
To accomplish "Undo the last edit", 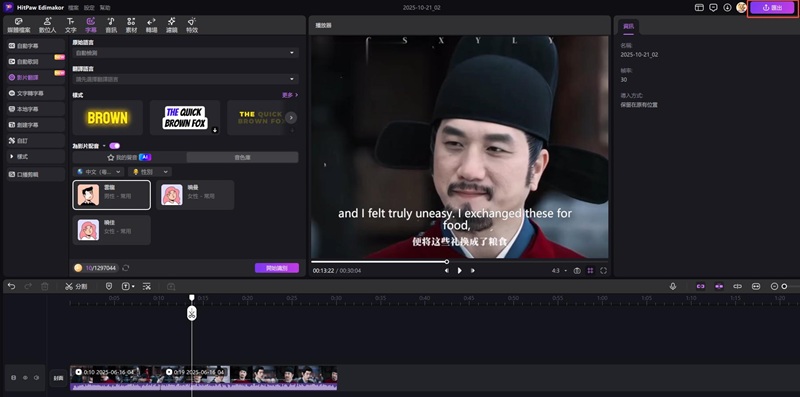I will [x=11, y=286].
